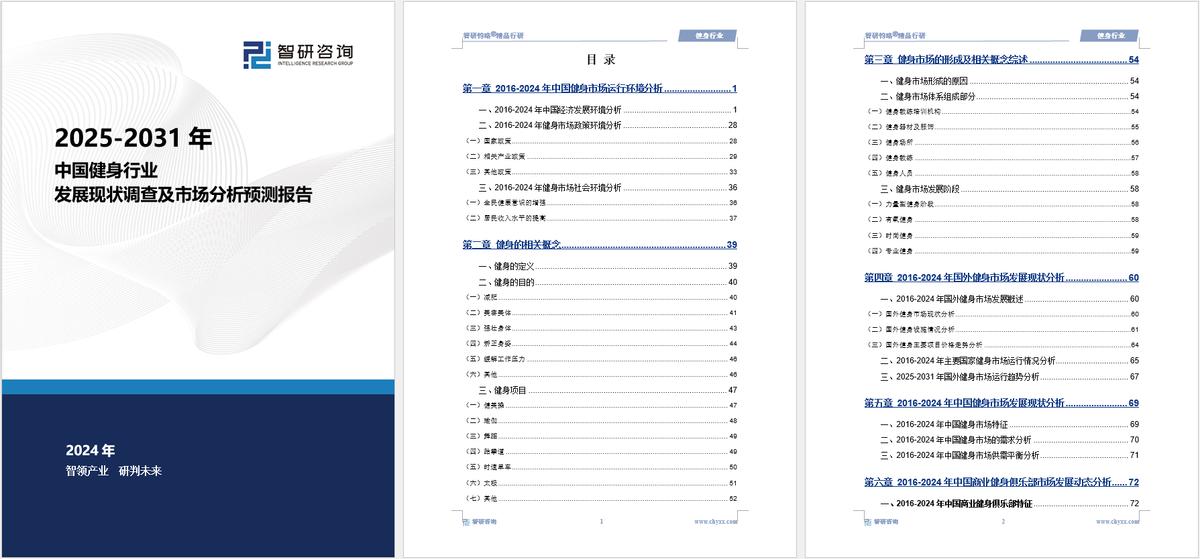Image resolution: width=1200 pixels, height=559 pixels.
Task: Click the 目录 heading on page 1
Action: tap(600, 60)
